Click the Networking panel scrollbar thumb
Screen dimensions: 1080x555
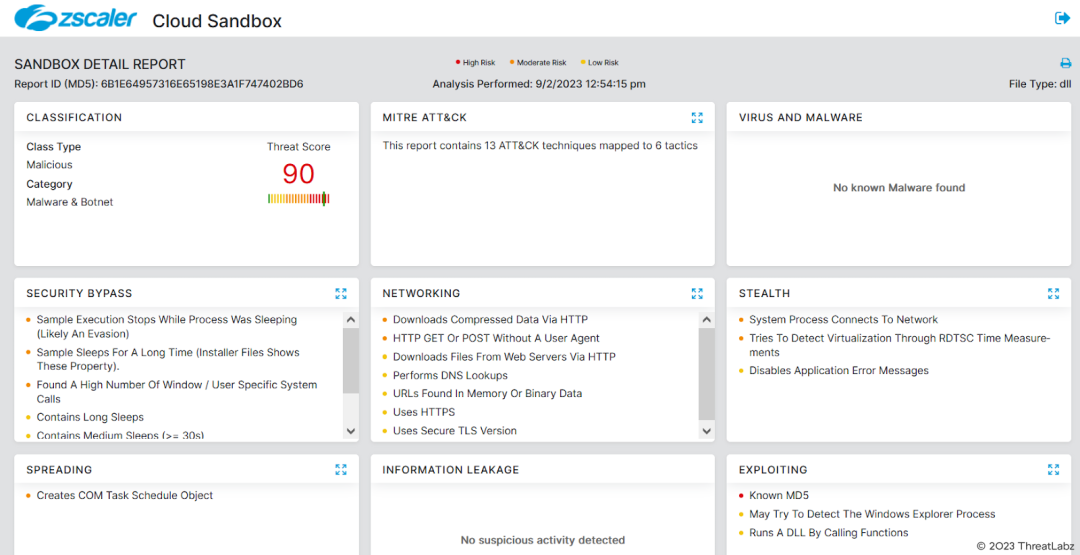[706, 372]
